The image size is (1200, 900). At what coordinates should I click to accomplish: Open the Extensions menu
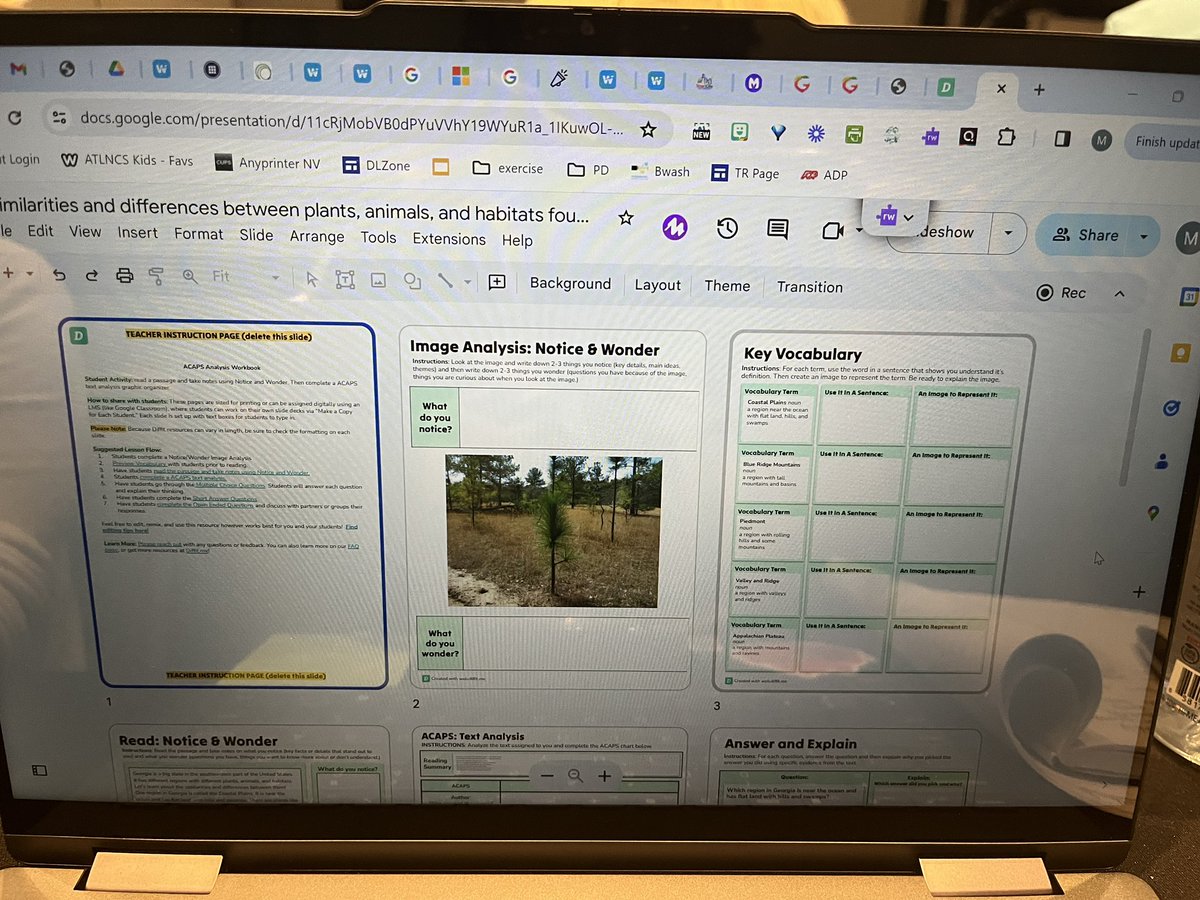[449, 239]
